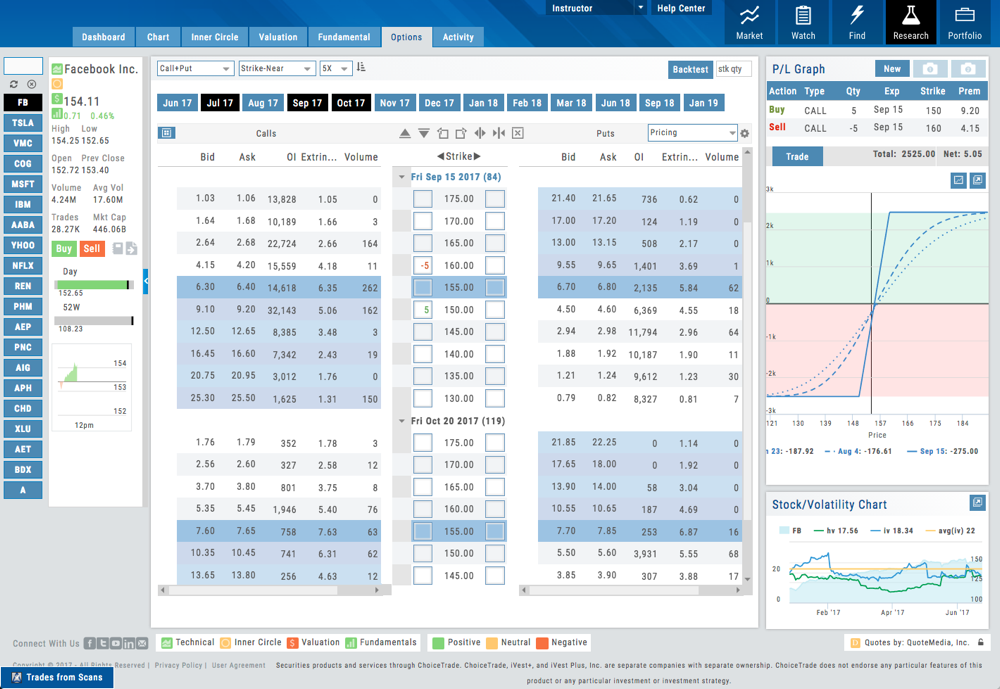1000x689 pixels.
Task: Click the green technical chart icon beside Facebook Inc.
Action: (57, 69)
